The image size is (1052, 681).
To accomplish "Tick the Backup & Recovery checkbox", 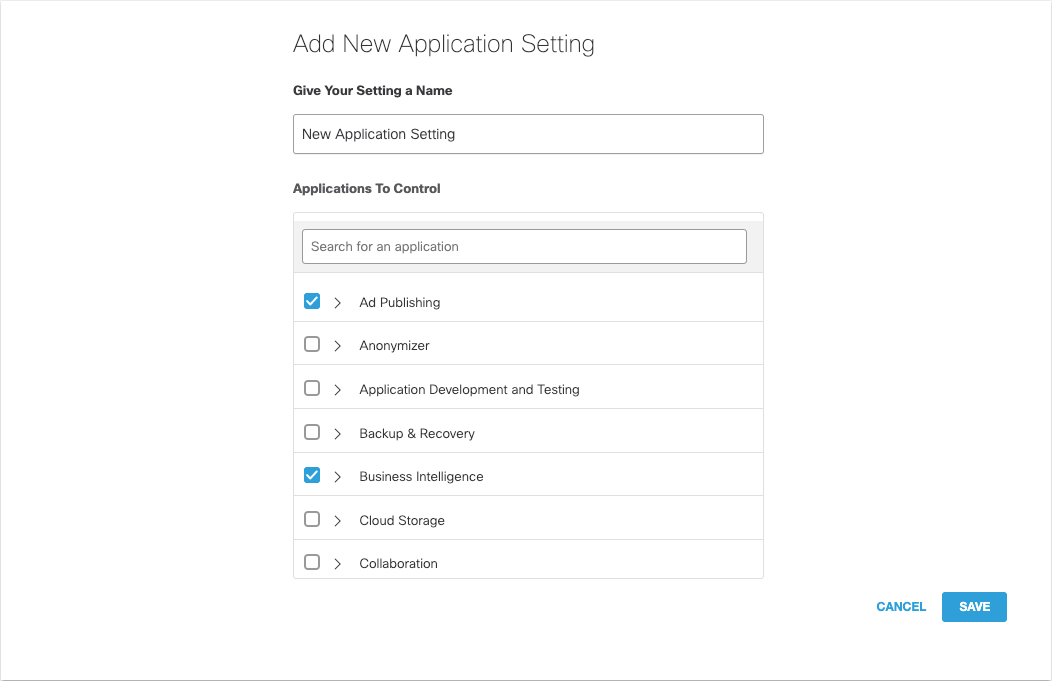I will 312,432.
